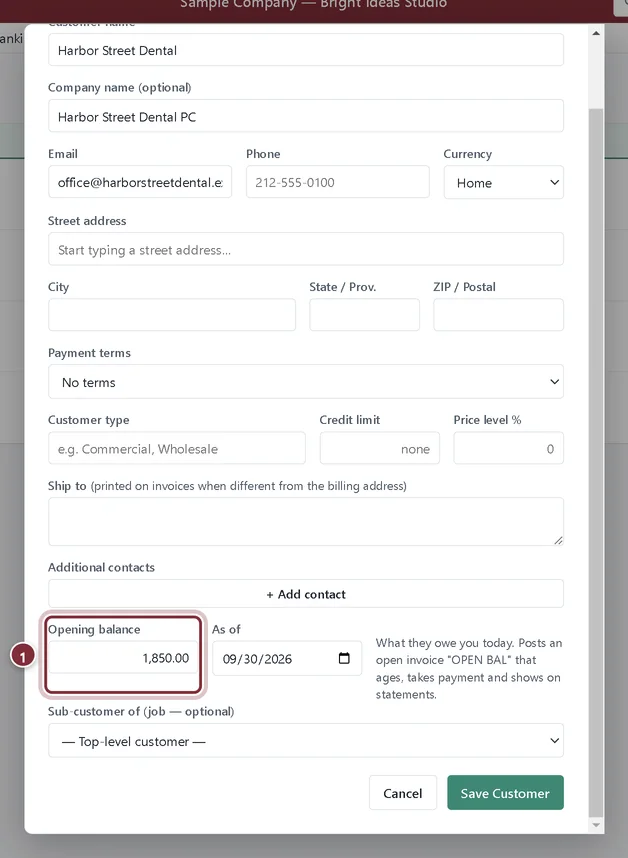Click the scrollbar down arrow
The image size is (628, 858).
pyautogui.click(x=596, y=825)
